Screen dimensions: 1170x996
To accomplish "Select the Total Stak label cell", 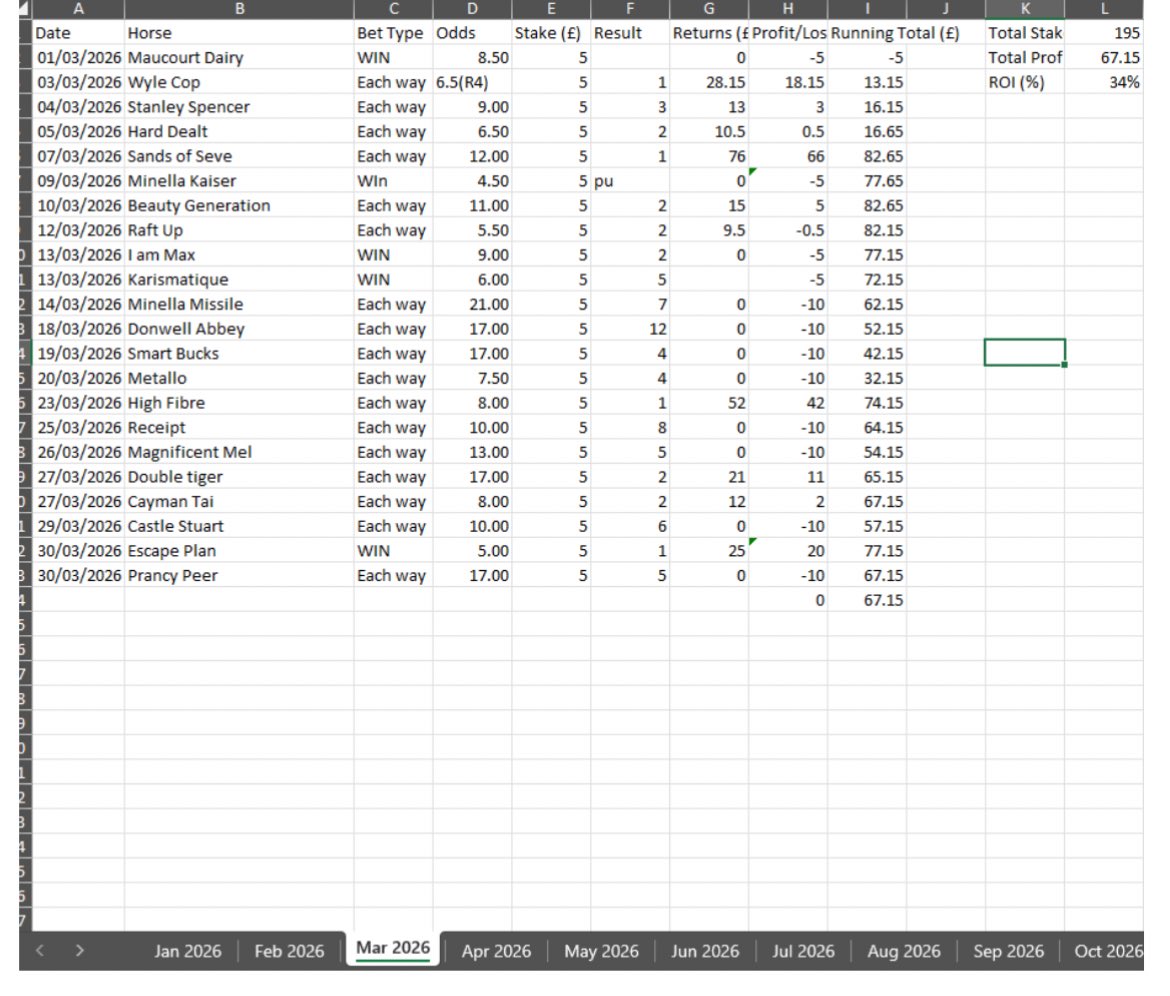I will pyautogui.click(x=1024, y=33).
